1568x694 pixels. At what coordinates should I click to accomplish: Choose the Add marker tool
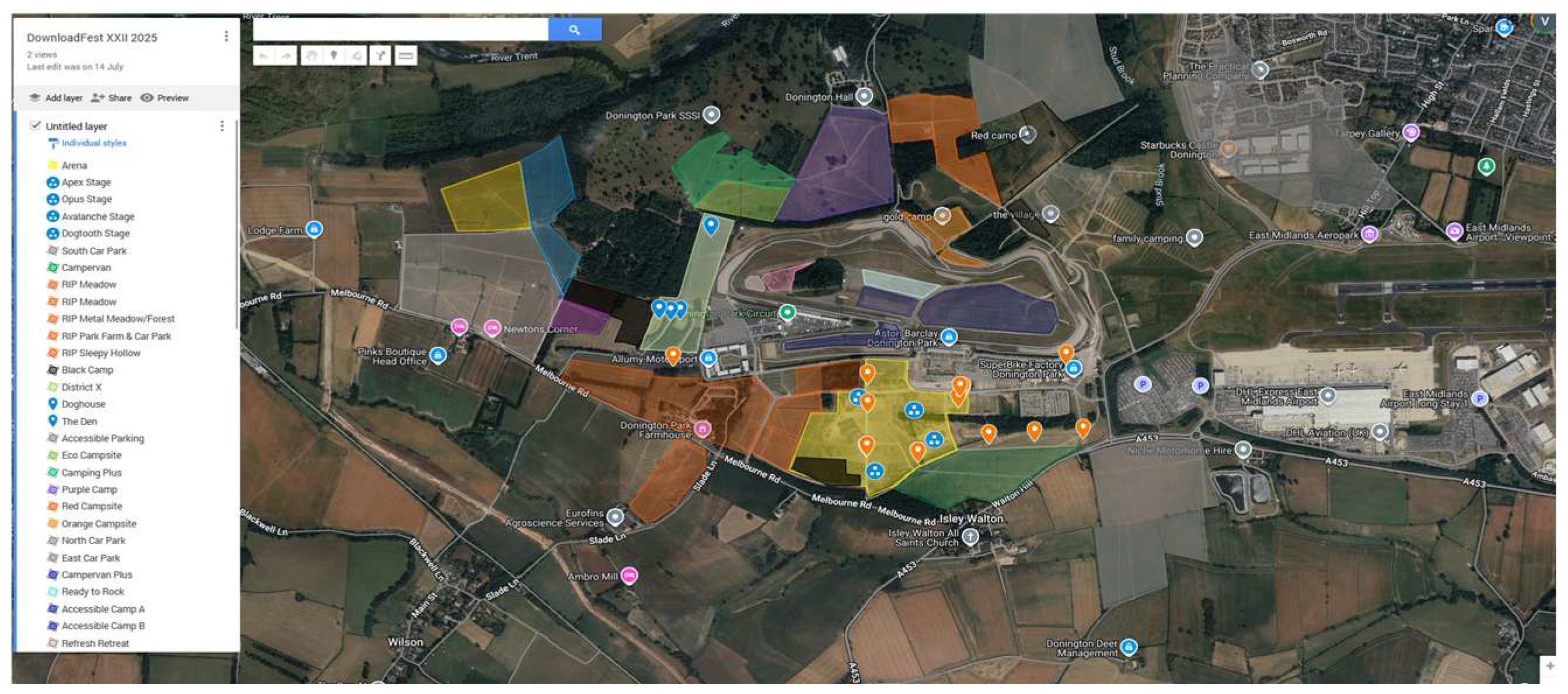(x=334, y=56)
